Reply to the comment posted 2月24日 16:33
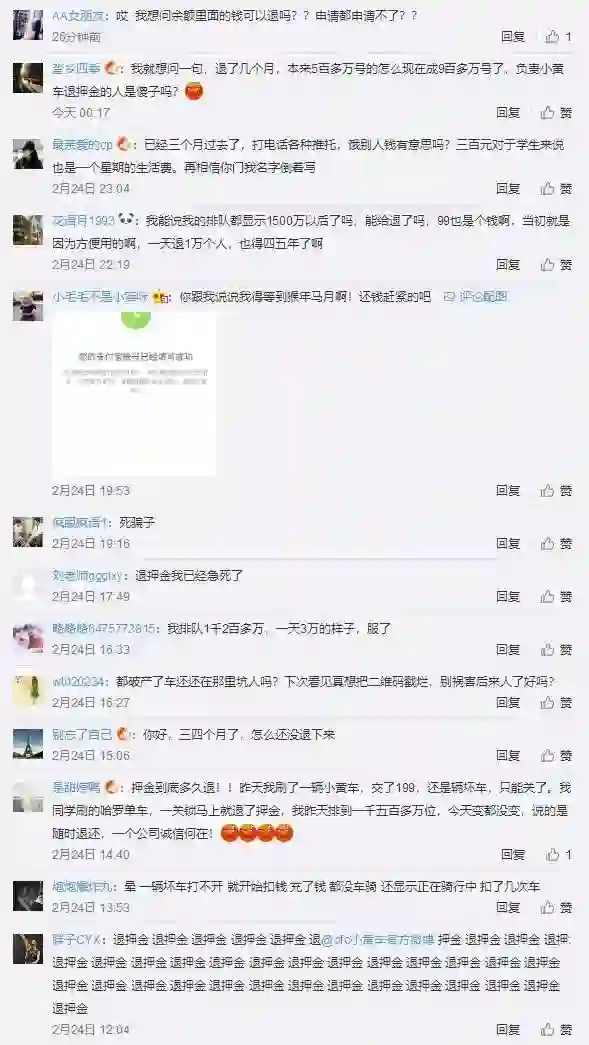589x1045 pixels. tap(508, 649)
